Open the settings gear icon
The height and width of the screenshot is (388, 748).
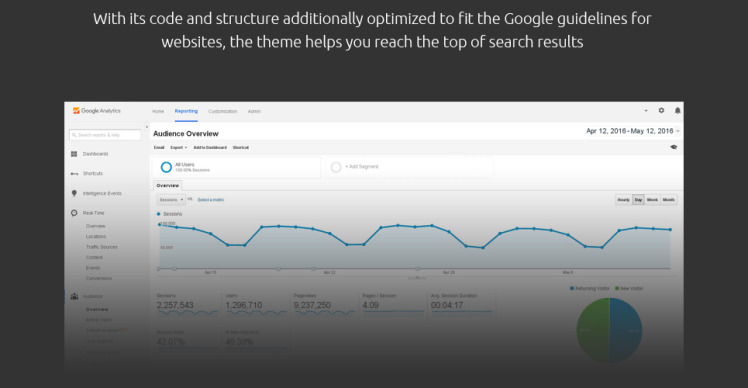tap(661, 110)
